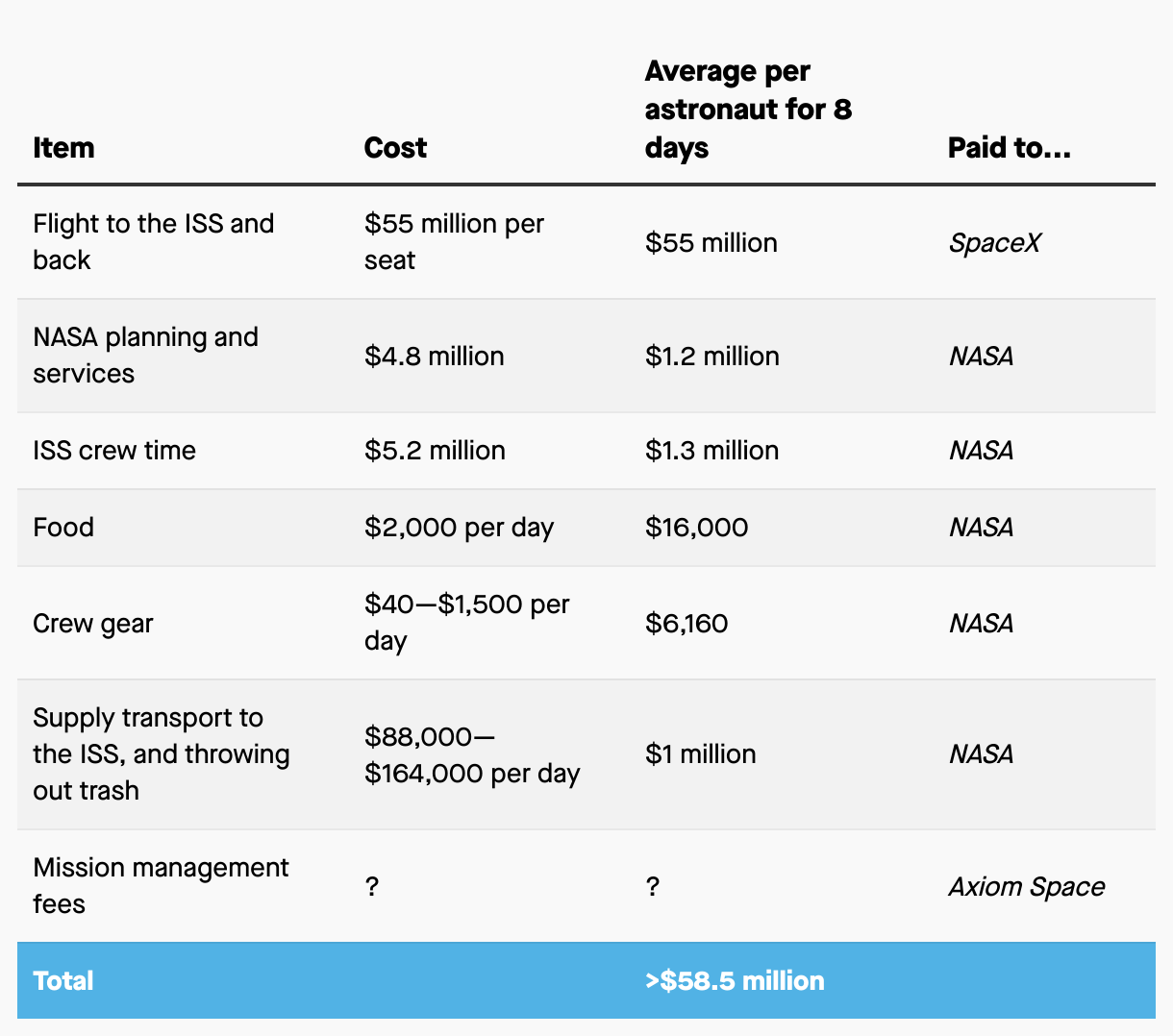Click the '>$58.5 million' total value
Screen dimensions: 1173x1036
click(735, 981)
